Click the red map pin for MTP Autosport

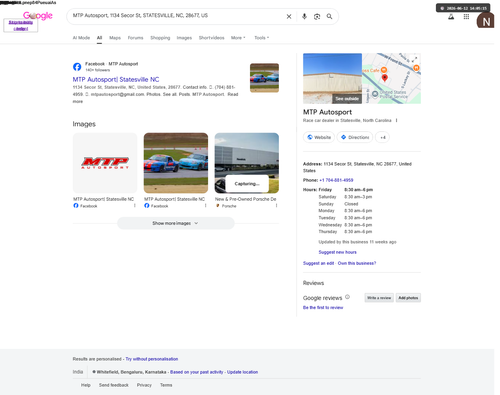(x=385, y=78)
